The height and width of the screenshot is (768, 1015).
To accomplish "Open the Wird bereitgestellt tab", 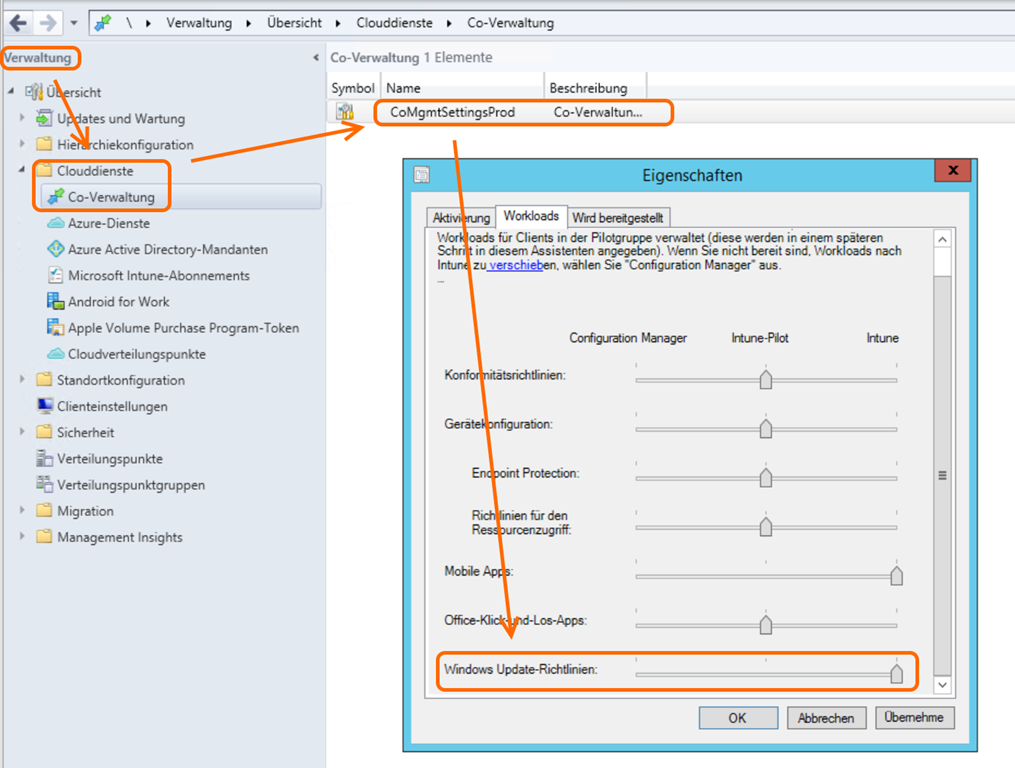I will (x=618, y=218).
